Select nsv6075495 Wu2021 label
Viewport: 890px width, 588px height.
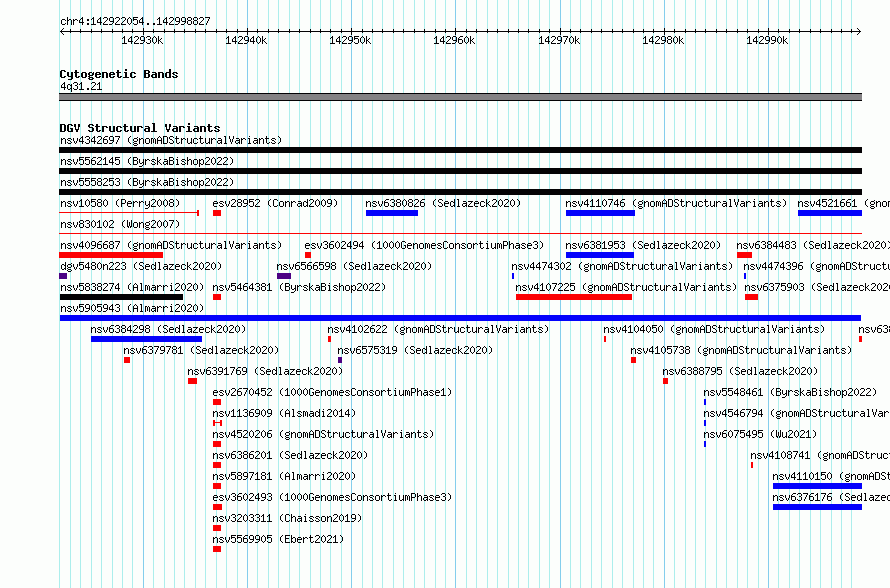[760, 434]
